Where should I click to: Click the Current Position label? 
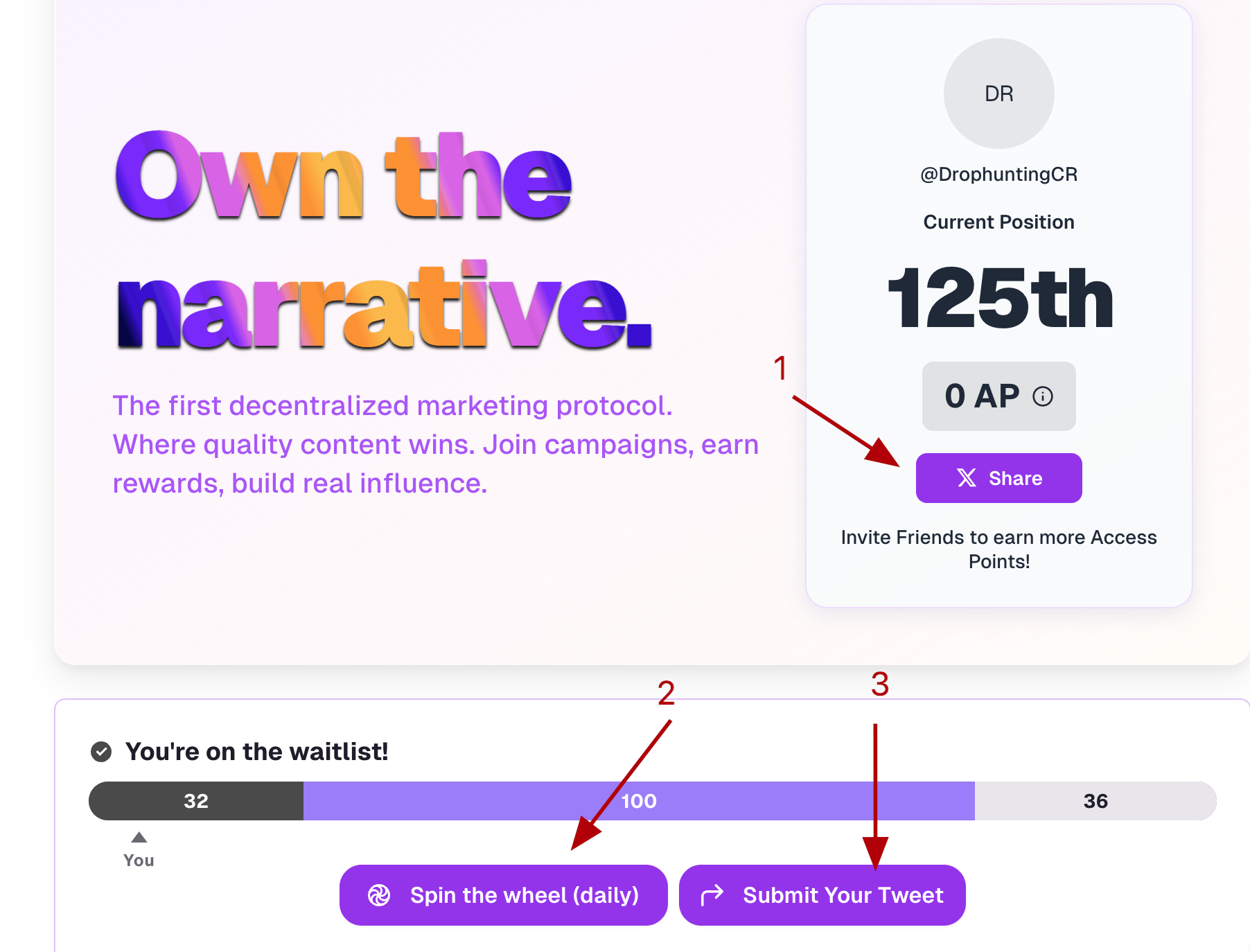coord(998,222)
